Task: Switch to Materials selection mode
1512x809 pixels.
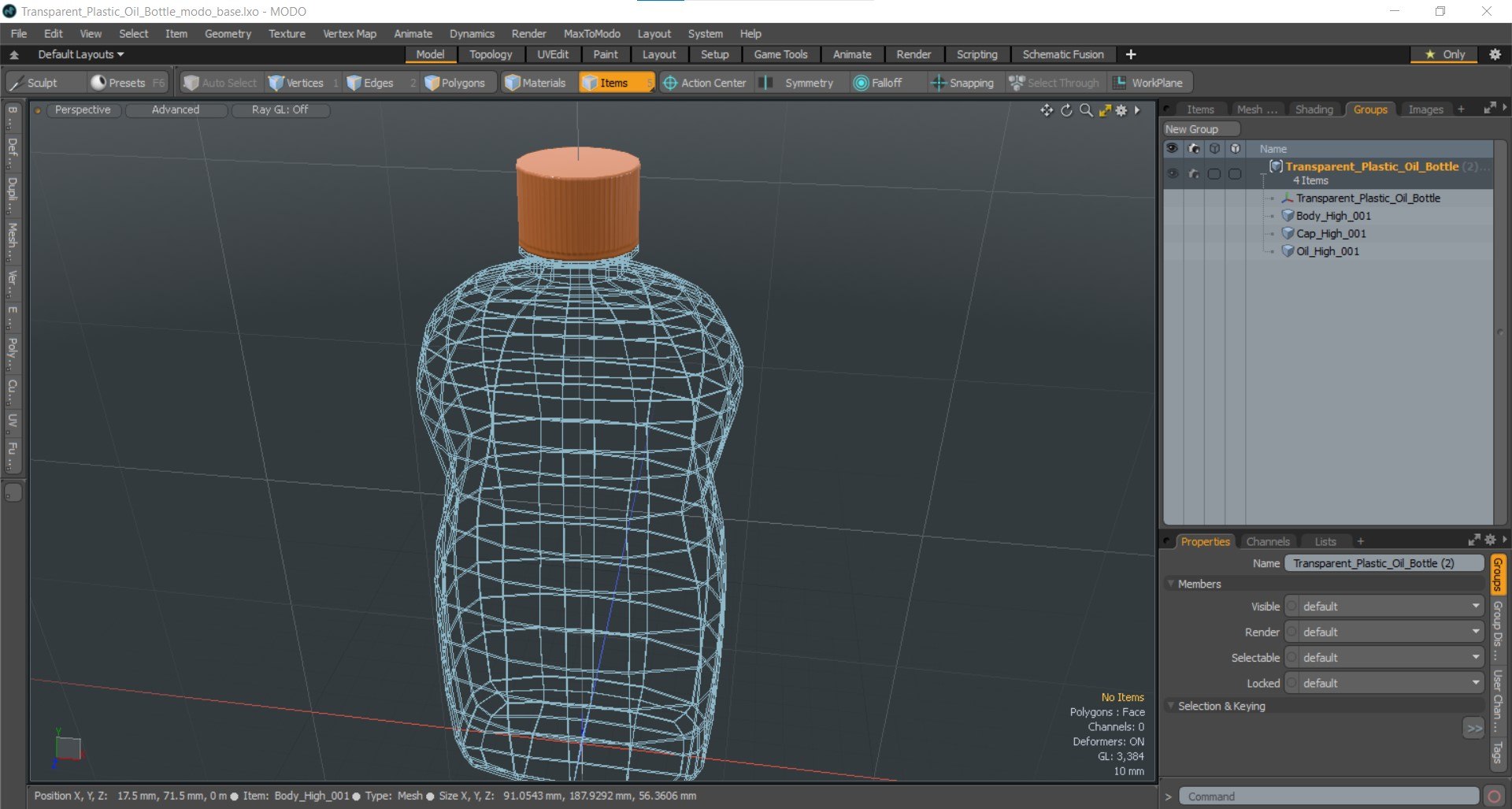Action: click(x=536, y=83)
